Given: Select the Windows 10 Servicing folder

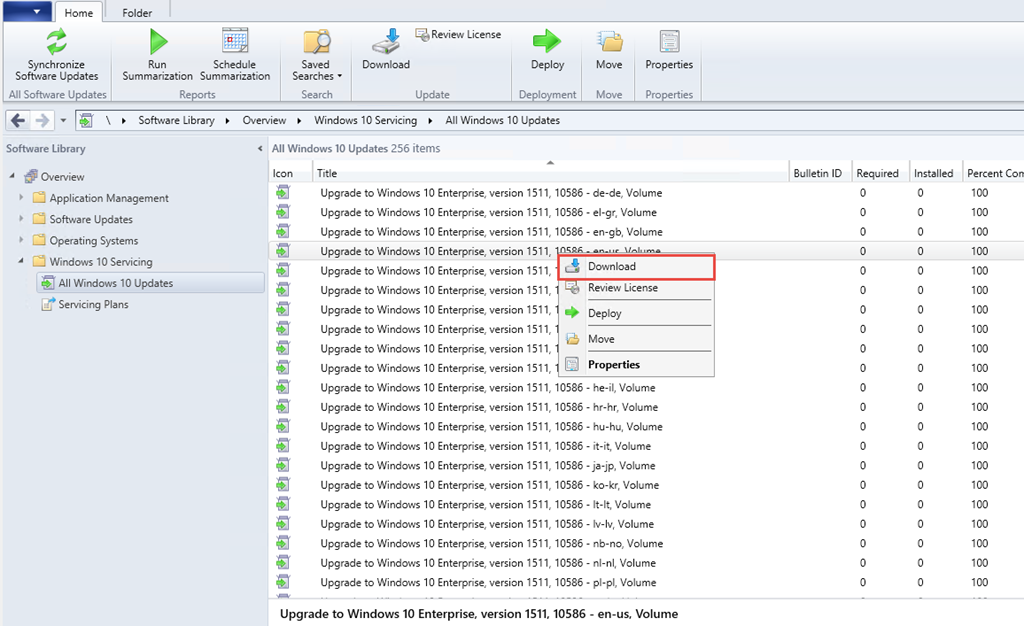Looking at the screenshot, I should click(101, 262).
